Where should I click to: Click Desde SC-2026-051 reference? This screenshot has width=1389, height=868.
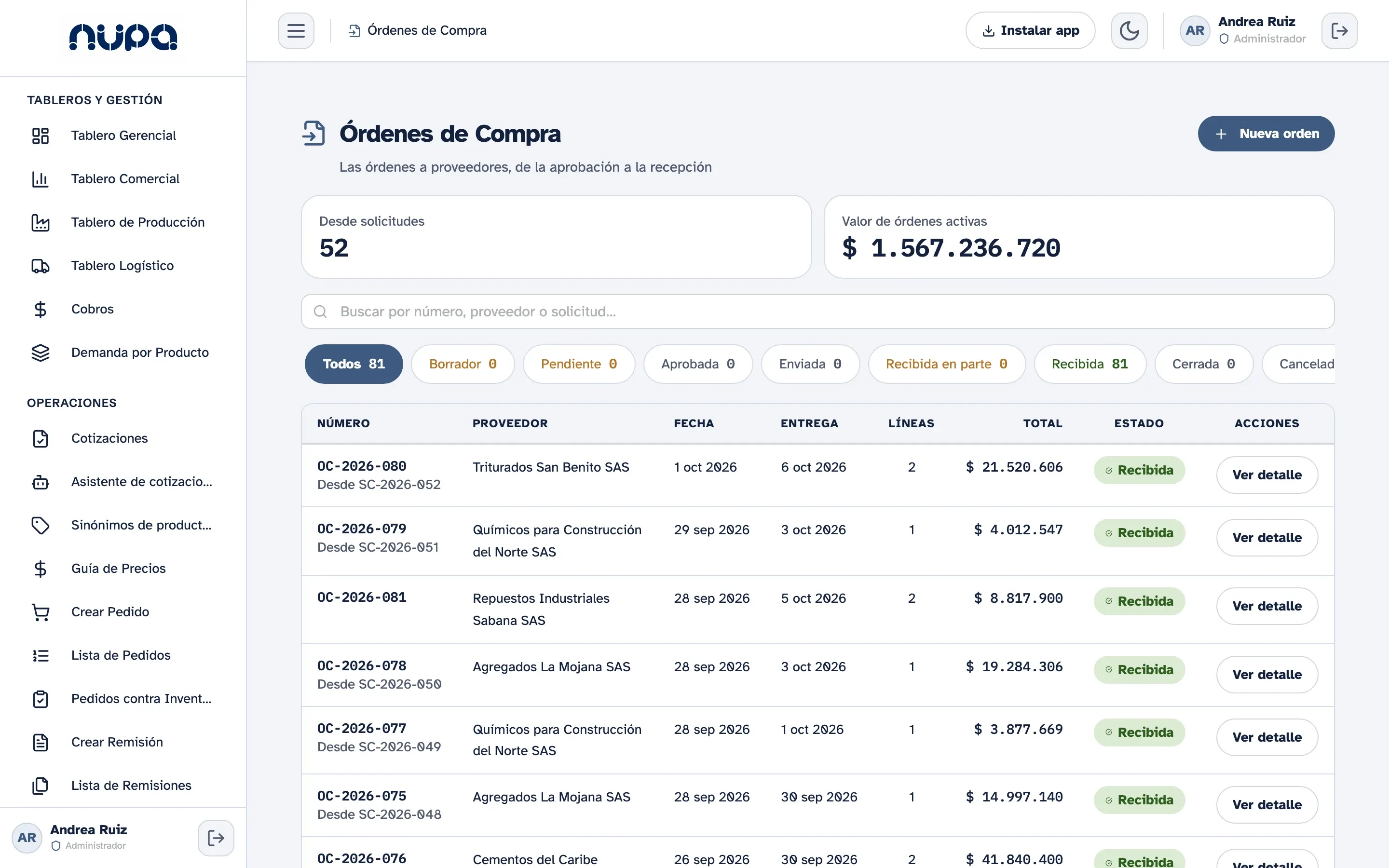[x=378, y=547]
